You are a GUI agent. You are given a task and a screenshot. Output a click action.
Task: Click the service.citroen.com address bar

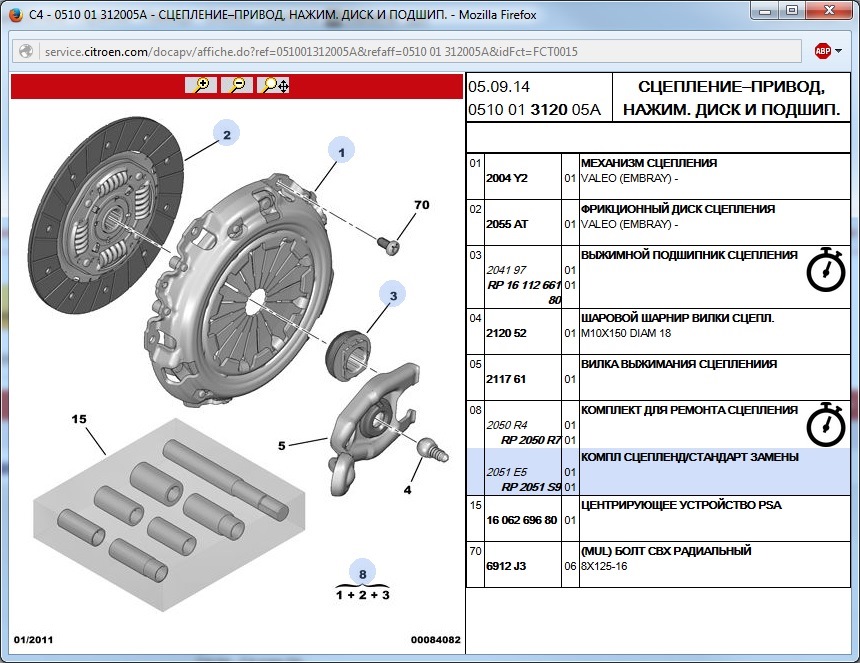tap(406, 51)
